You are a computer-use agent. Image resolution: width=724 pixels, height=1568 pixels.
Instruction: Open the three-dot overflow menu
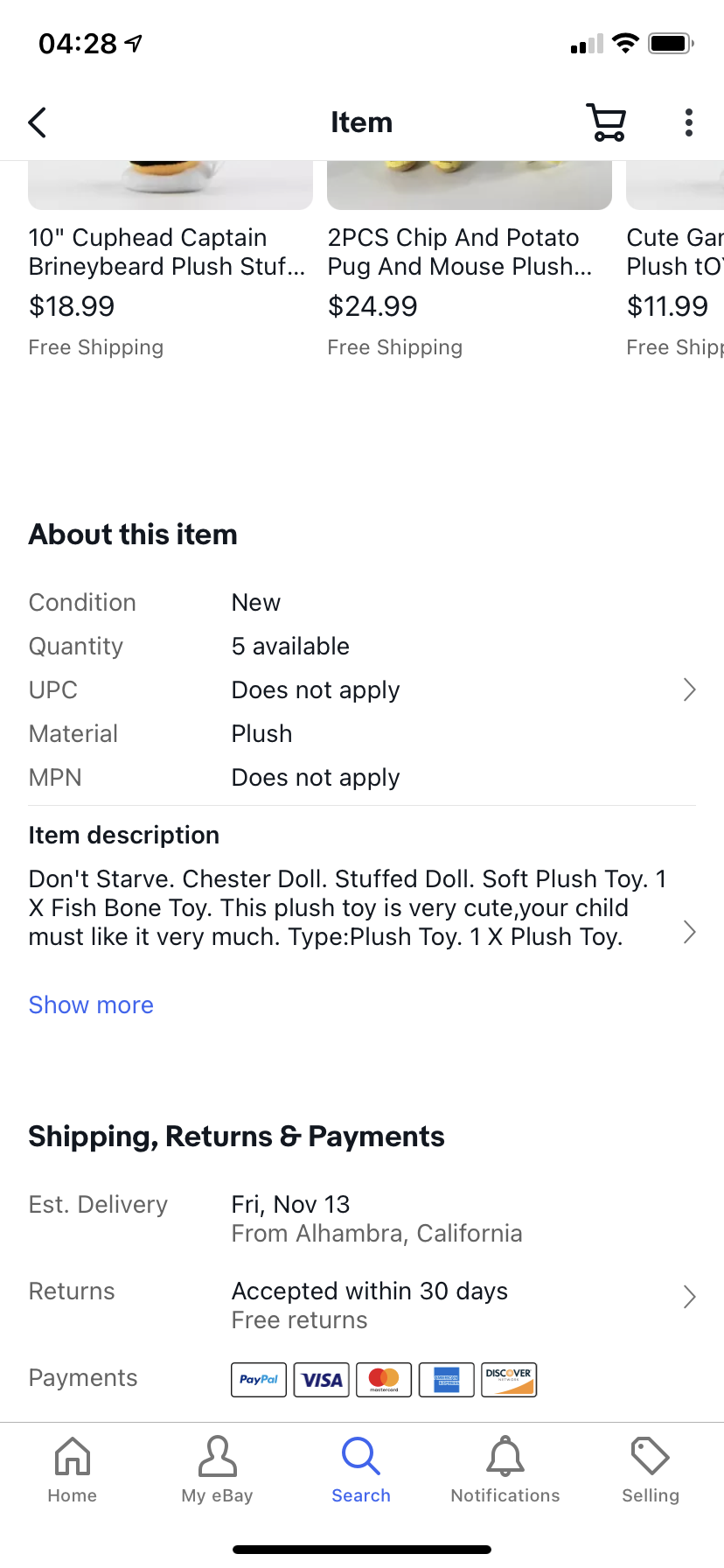click(689, 123)
